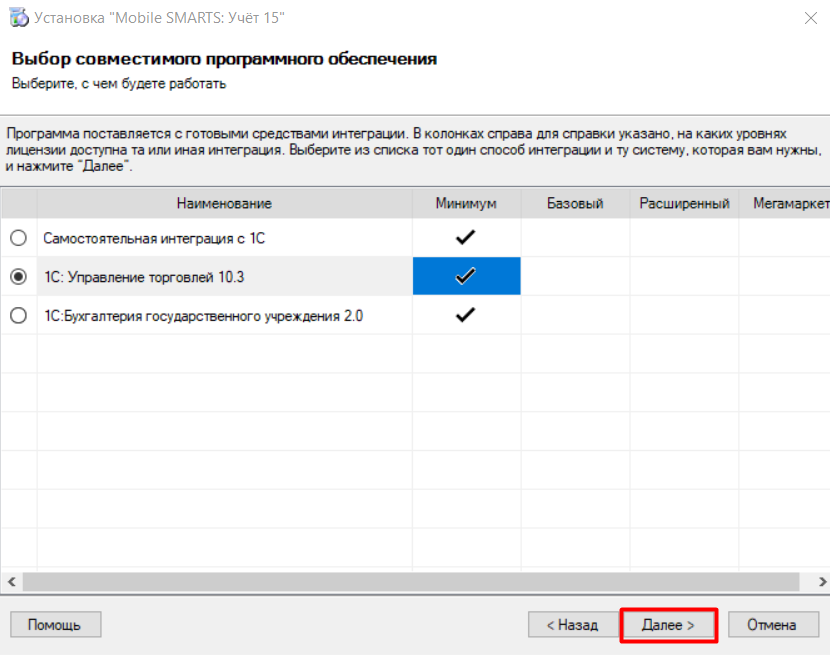Viewport: 830px width, 655px height.
Task: Go back with the '< Назад' button
Action: (573, 625)
